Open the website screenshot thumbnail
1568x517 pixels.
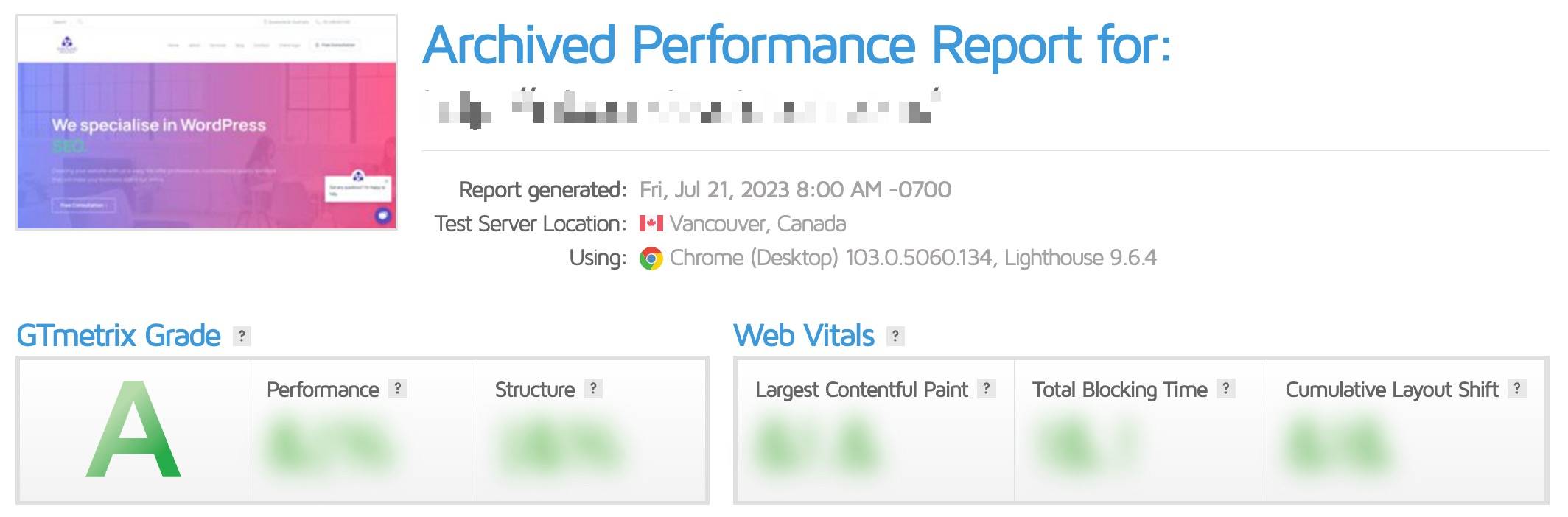(206, 122)
